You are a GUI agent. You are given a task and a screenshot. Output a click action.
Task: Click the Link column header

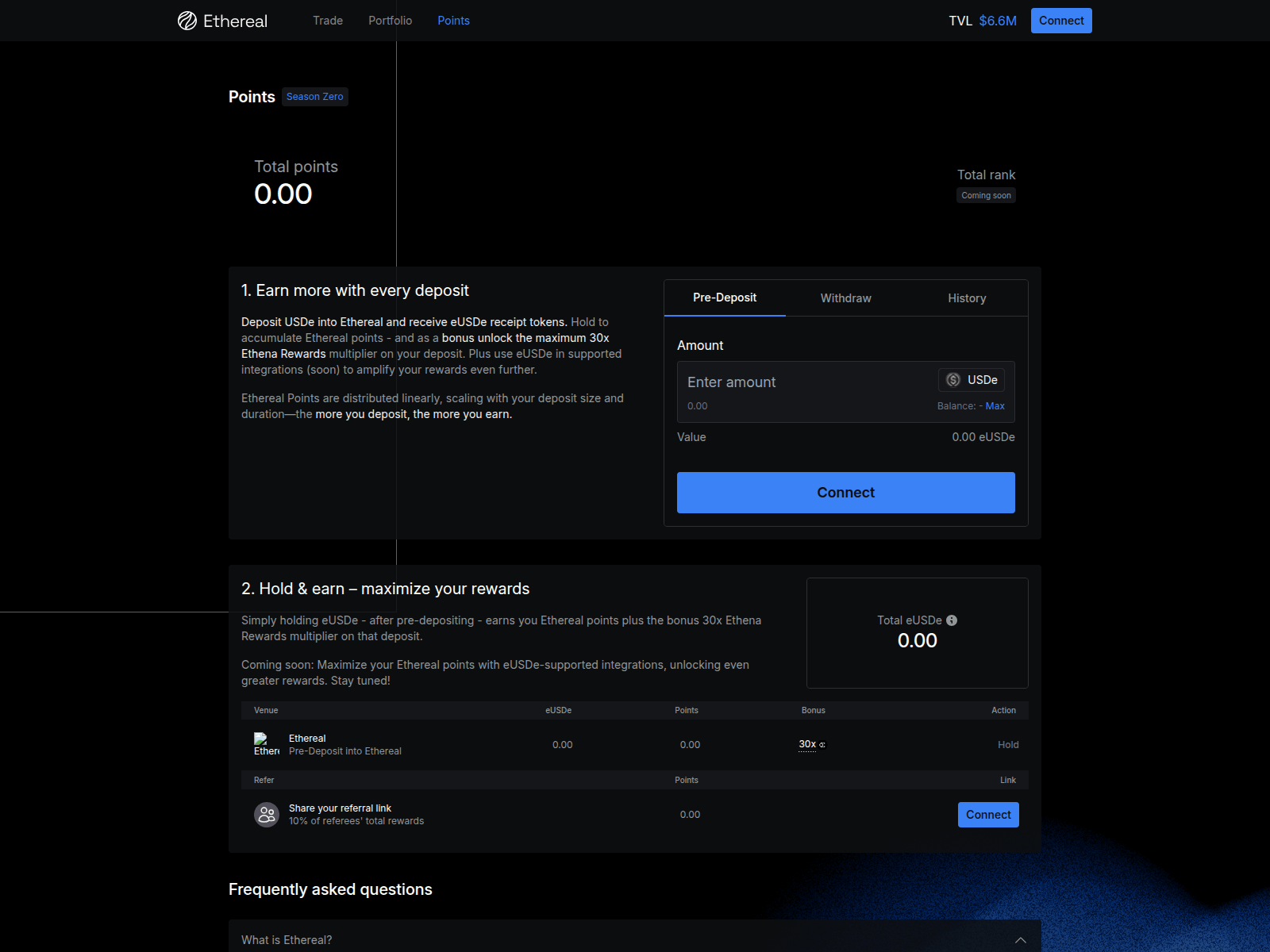pos(1008,780)
